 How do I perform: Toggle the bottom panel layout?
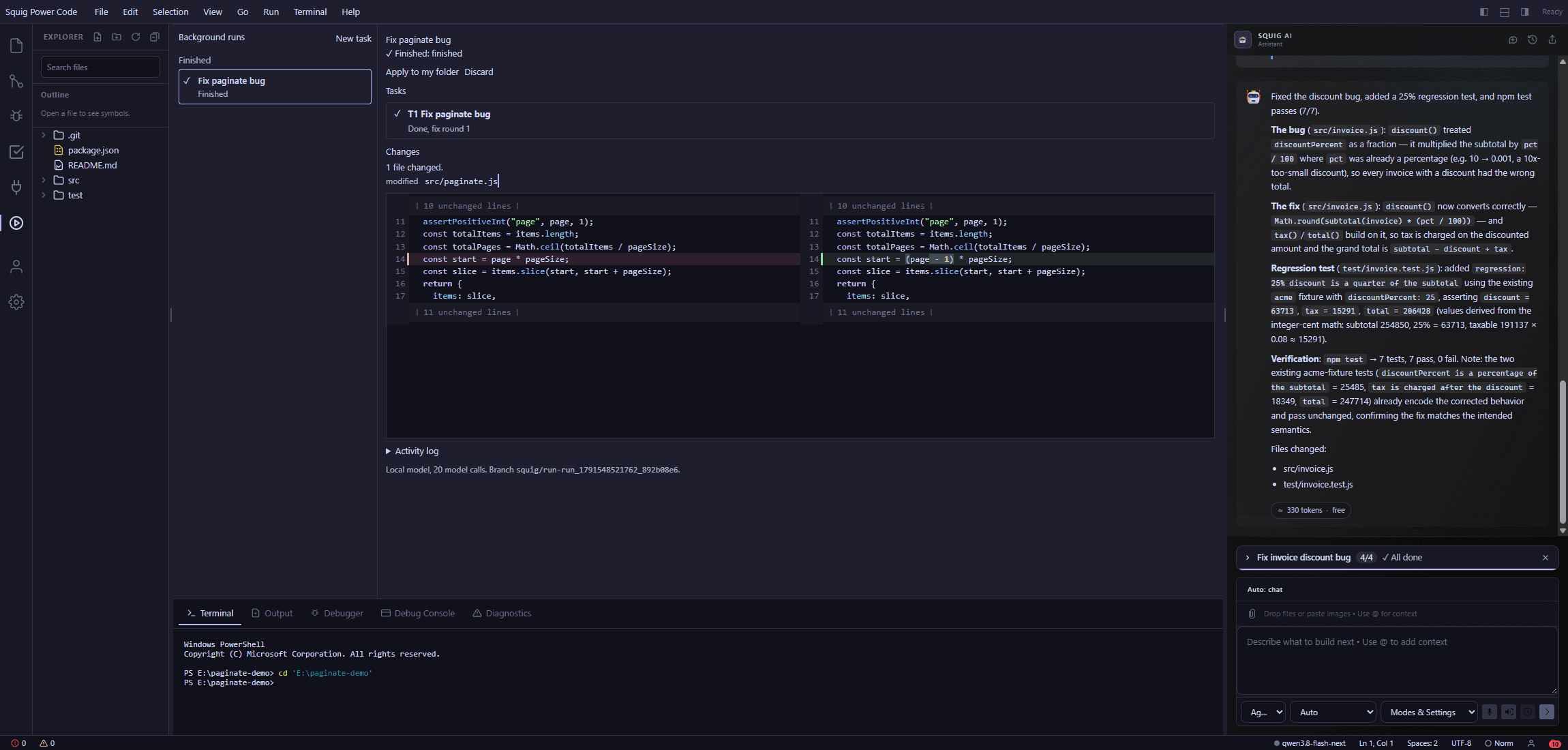click(x=1504, y=12)
